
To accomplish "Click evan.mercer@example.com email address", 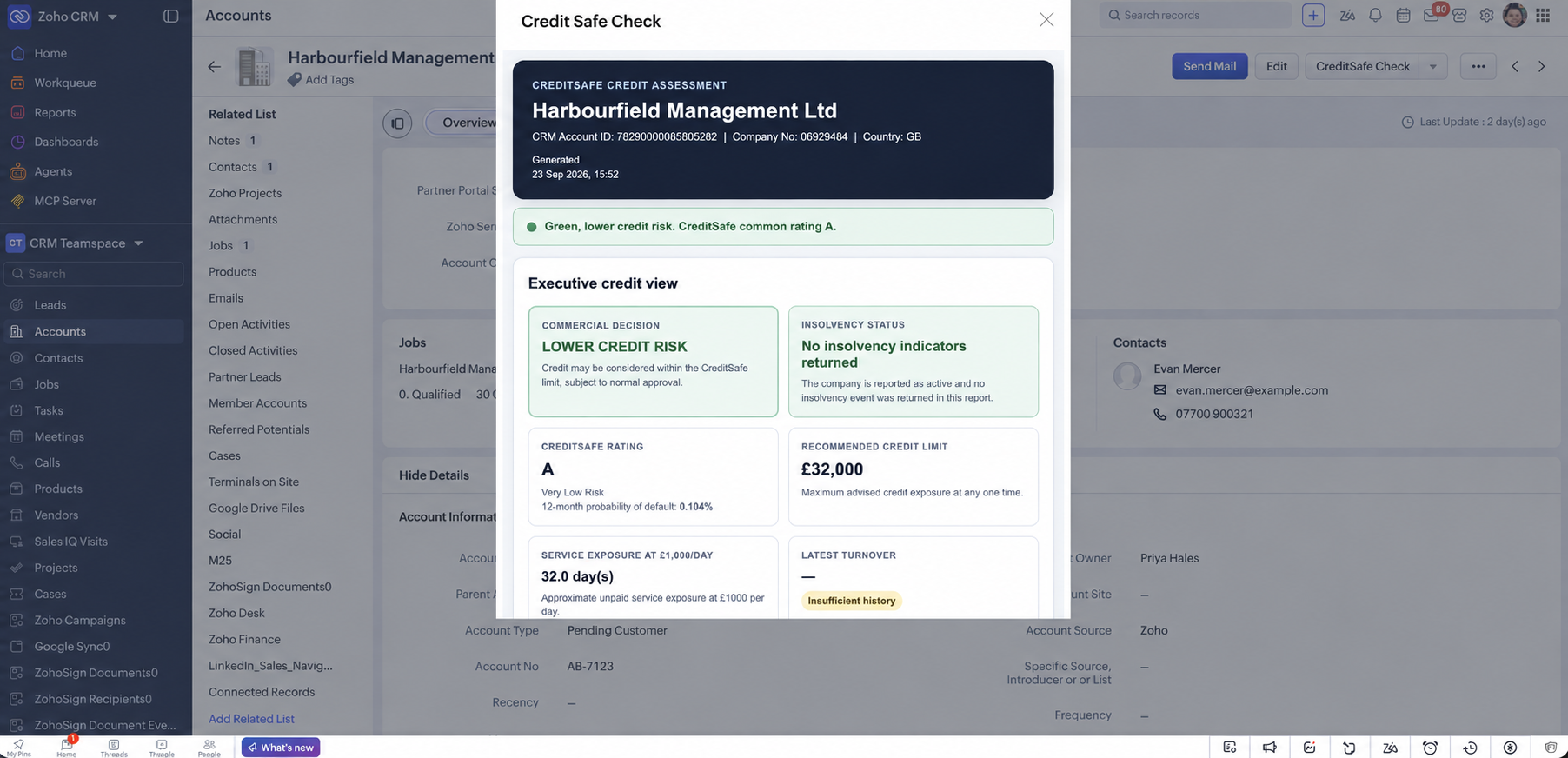I will pyautogui.click(x=1252, y=390).
